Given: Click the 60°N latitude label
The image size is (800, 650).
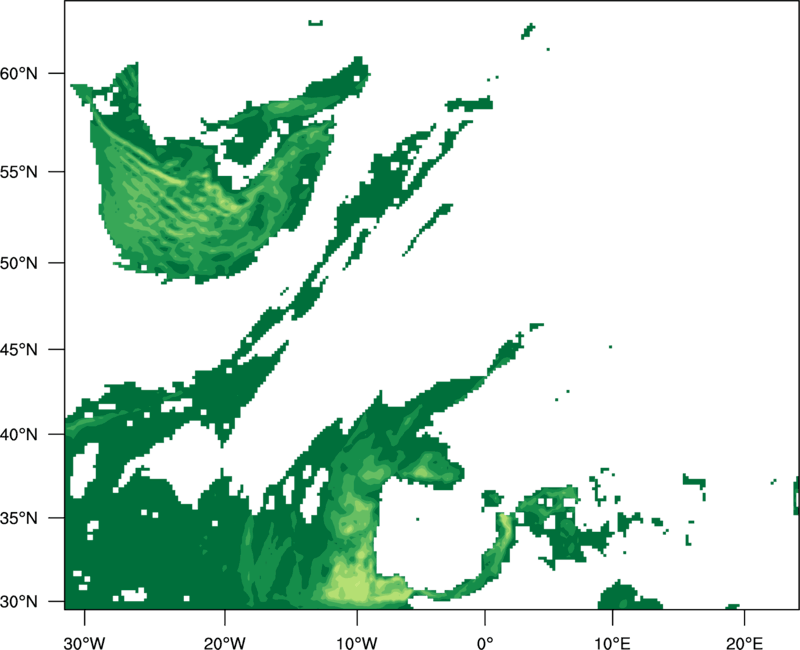Looking at the screenshot, I should click(x=19, y=74).
